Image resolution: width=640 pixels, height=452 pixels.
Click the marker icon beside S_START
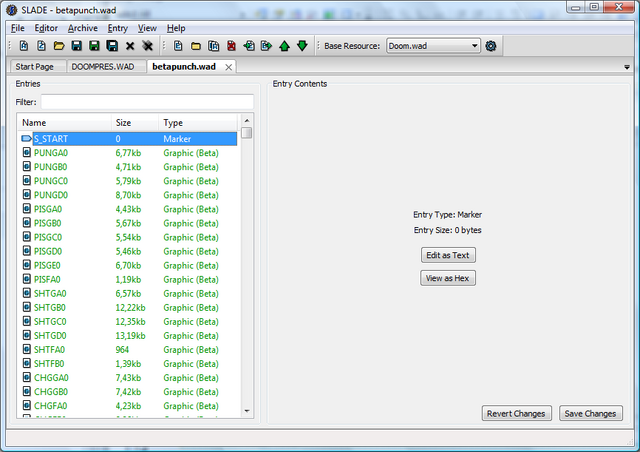point(27,139)
